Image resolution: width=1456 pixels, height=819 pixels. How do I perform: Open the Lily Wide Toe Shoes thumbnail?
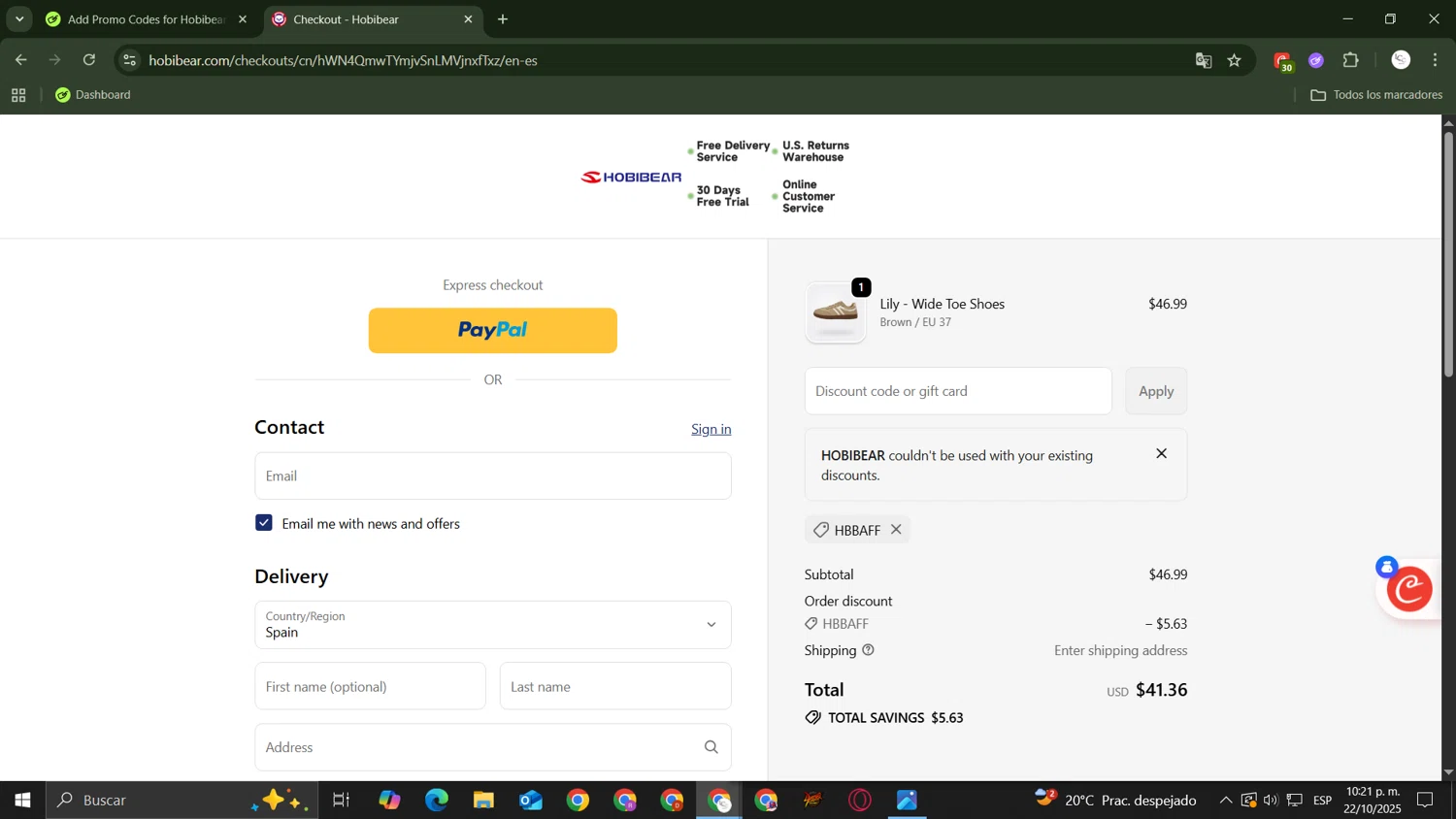coord(835,312)
